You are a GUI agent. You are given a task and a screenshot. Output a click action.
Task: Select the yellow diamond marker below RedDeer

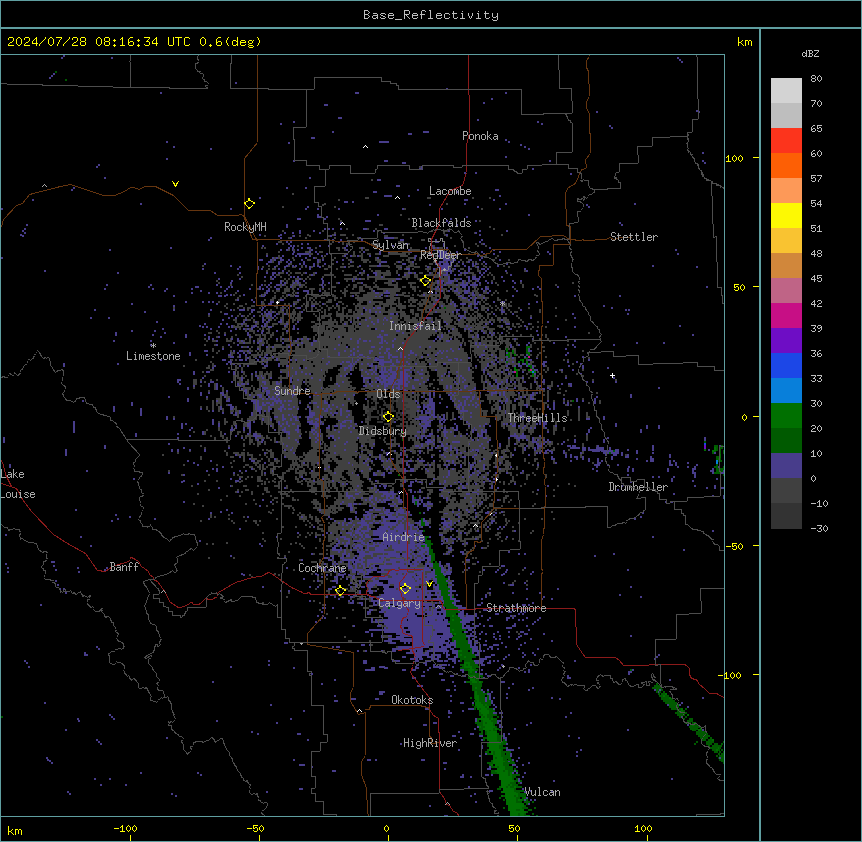coord(425,281)
